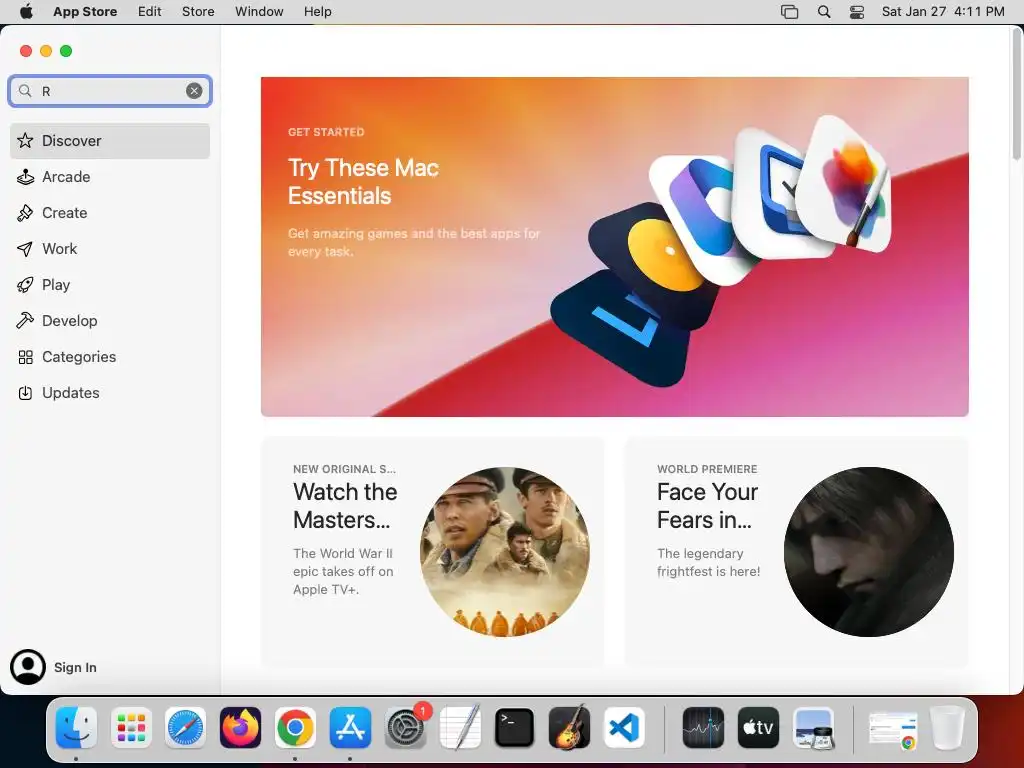Viewport: 1024px width, 768px height.
Task: Click the 'GET STARTED' label on banner
Action: click(x=326, y=132)
